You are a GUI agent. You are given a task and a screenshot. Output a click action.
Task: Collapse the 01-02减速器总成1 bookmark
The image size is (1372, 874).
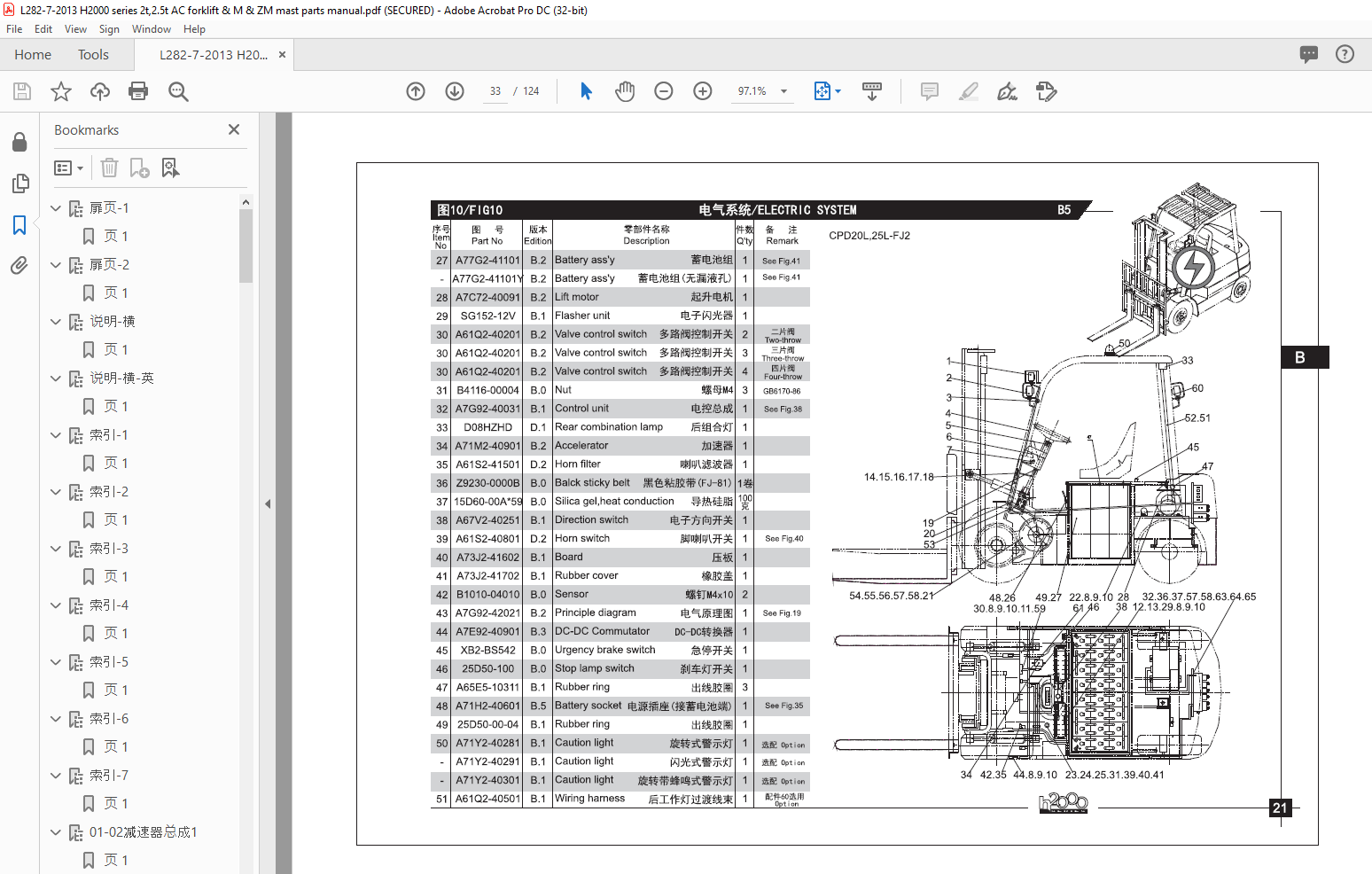[x=56, y=832]
